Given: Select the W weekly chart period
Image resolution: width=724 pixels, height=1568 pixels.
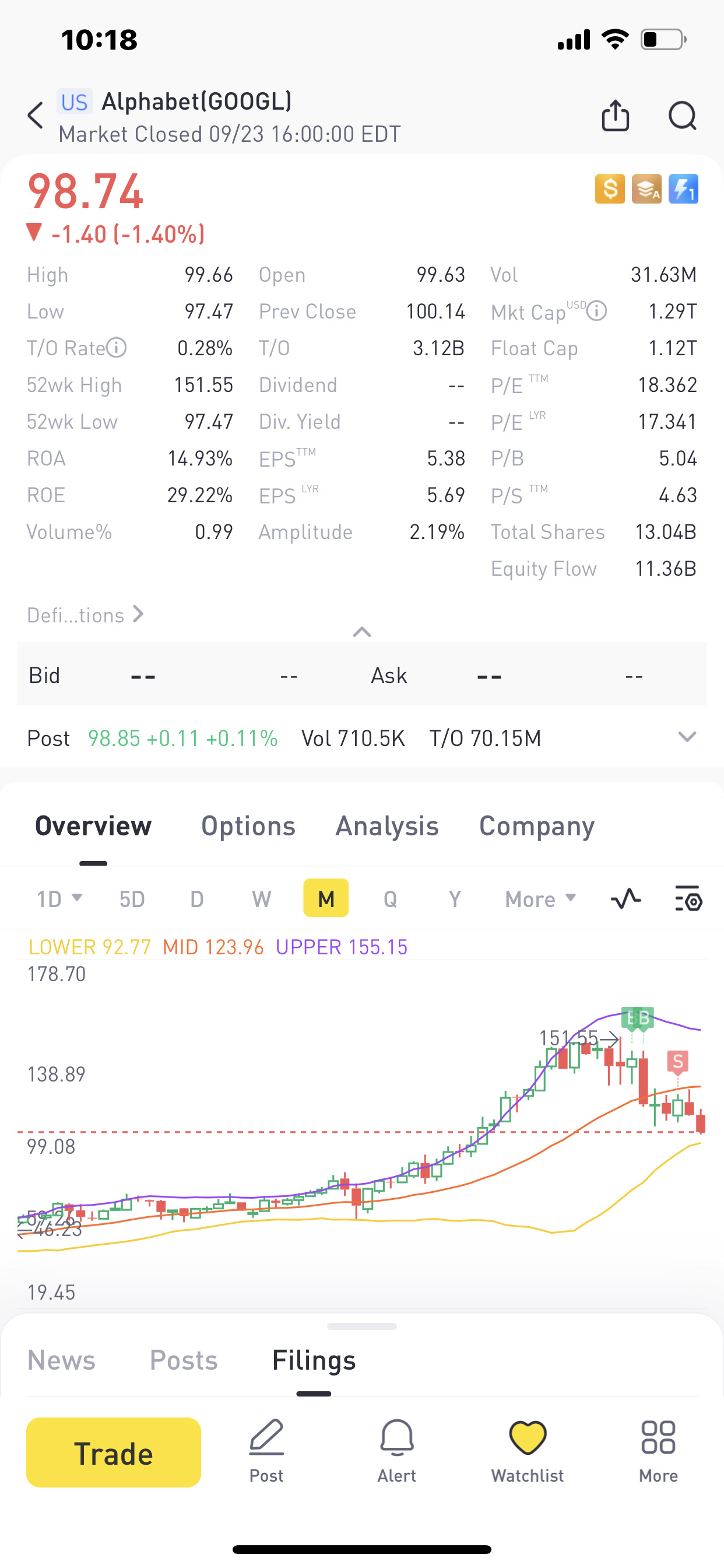Looking at the screenshot, I should pyautogui.click(x=262, y=898).
